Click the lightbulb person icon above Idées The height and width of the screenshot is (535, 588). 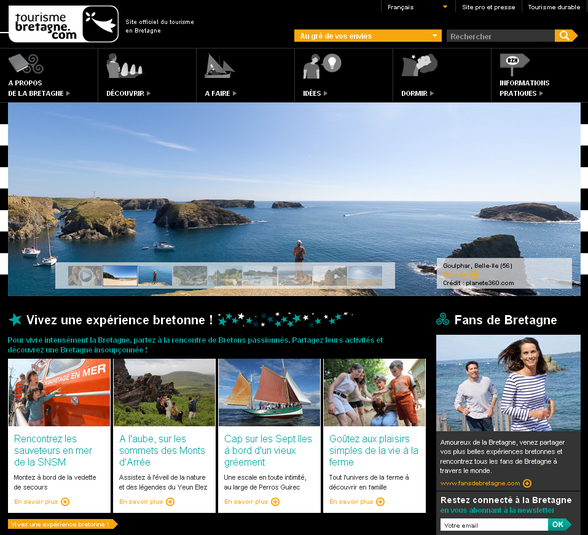pyautogui.click(x=322, y=66)
